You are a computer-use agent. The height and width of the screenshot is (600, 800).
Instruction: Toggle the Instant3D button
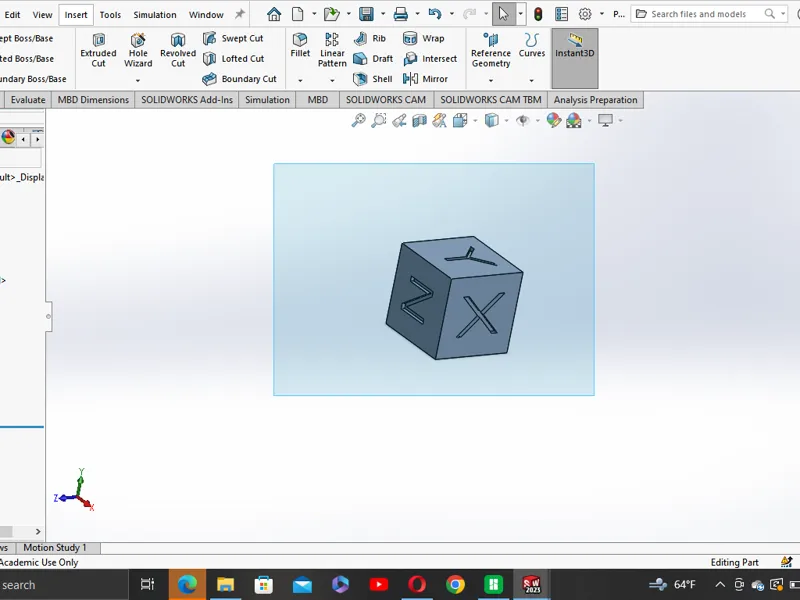[x=574, y=58]
